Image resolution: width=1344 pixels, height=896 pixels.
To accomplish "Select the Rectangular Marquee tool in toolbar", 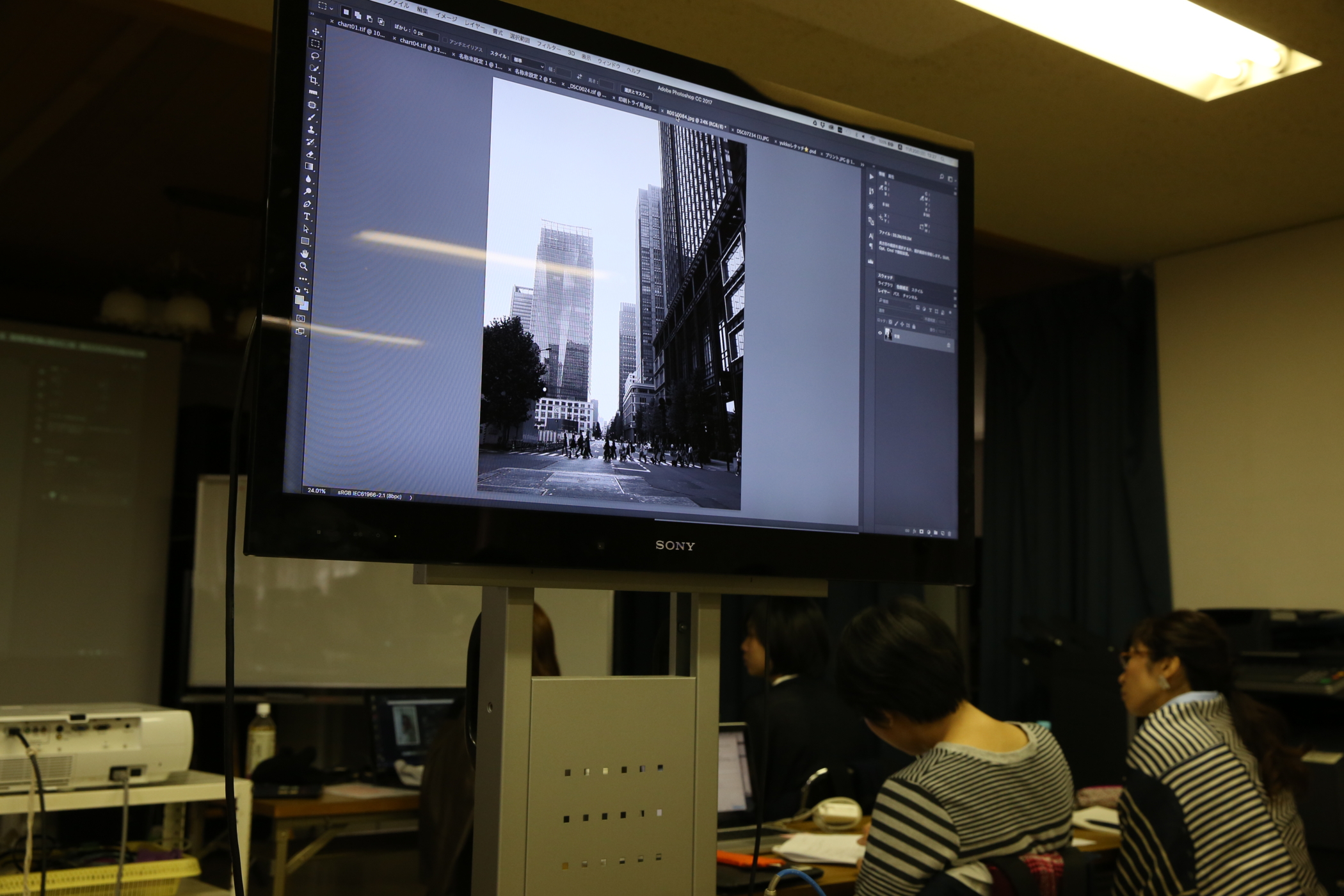I will point(316,44).
